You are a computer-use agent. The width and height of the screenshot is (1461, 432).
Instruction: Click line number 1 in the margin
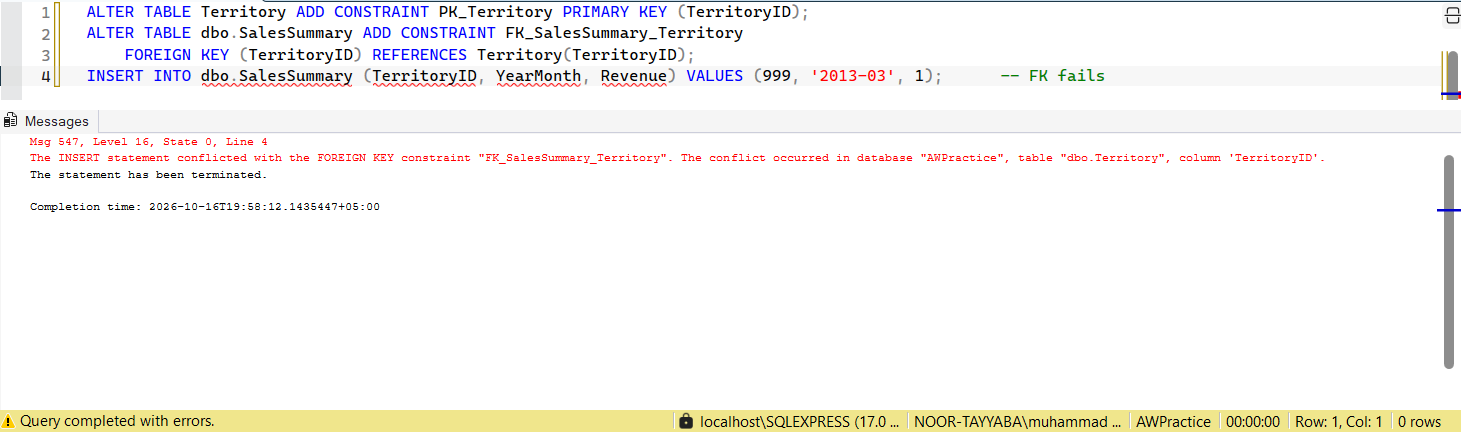point(45,13)
